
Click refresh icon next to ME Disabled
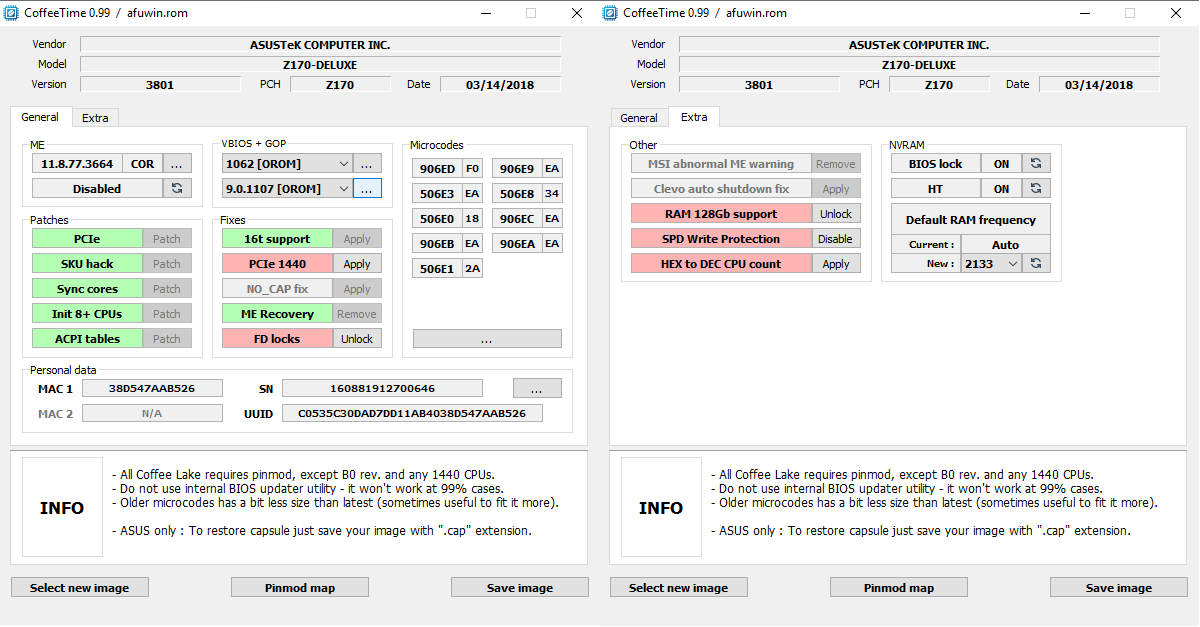coord(177,188)
